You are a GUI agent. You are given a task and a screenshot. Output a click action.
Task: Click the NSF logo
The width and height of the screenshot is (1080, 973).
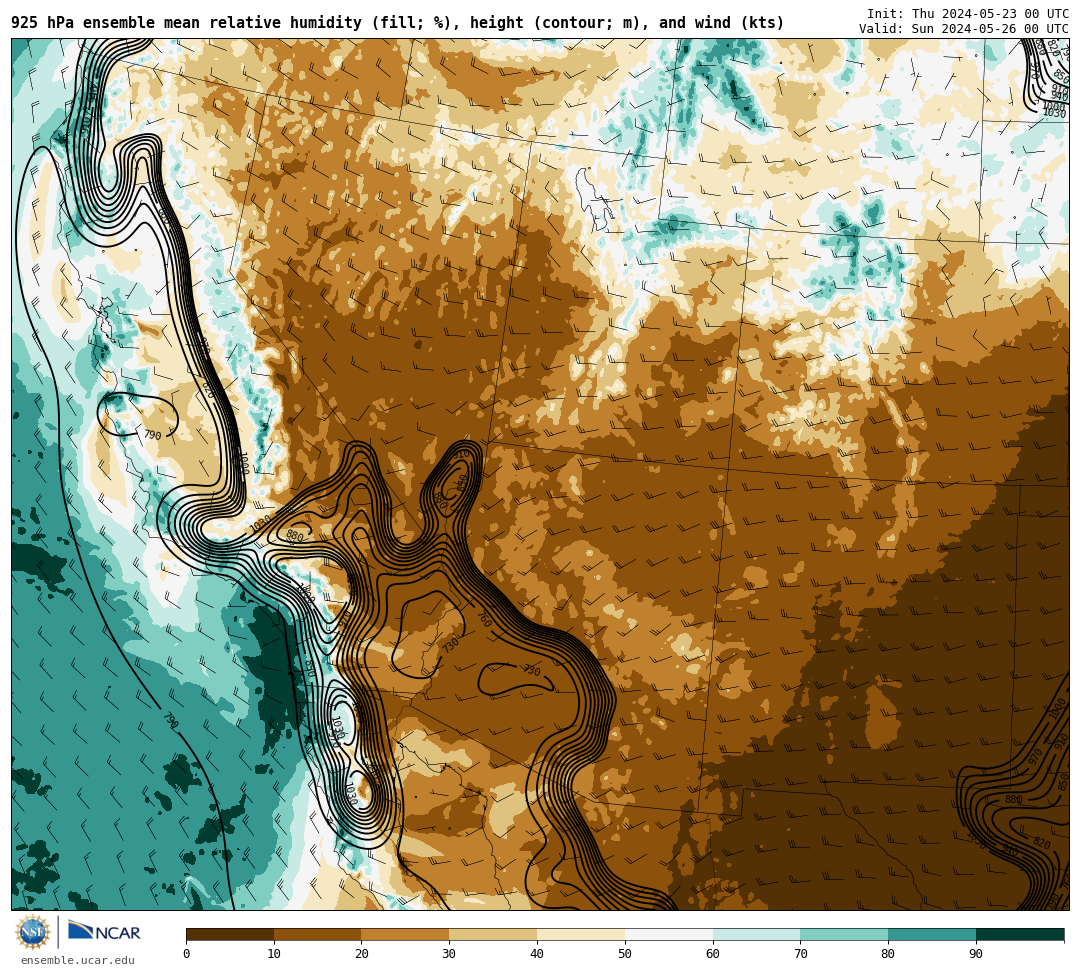coord(32,932)
